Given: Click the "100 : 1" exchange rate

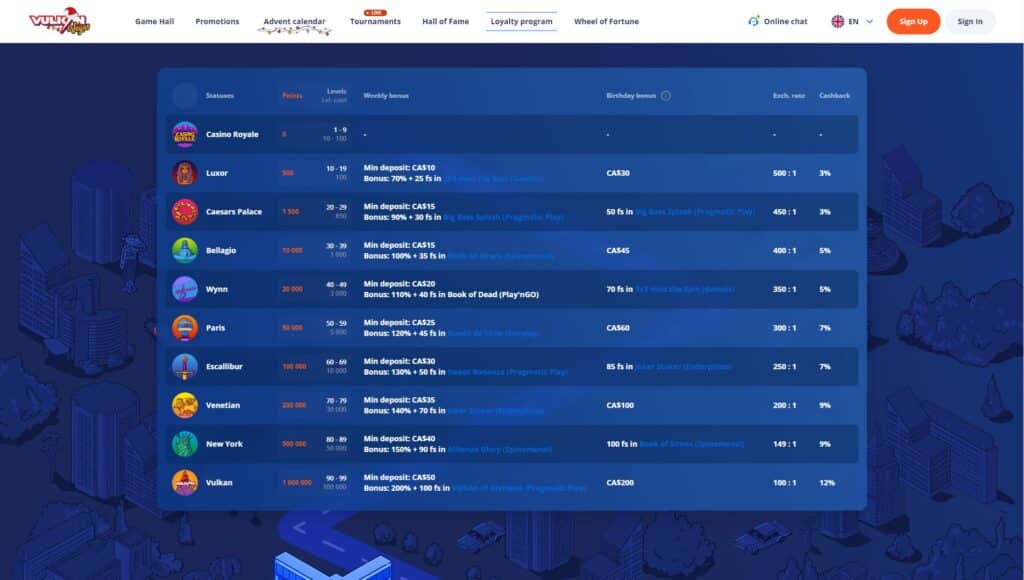Looking at the screenshot, I should tap(784, 483).
